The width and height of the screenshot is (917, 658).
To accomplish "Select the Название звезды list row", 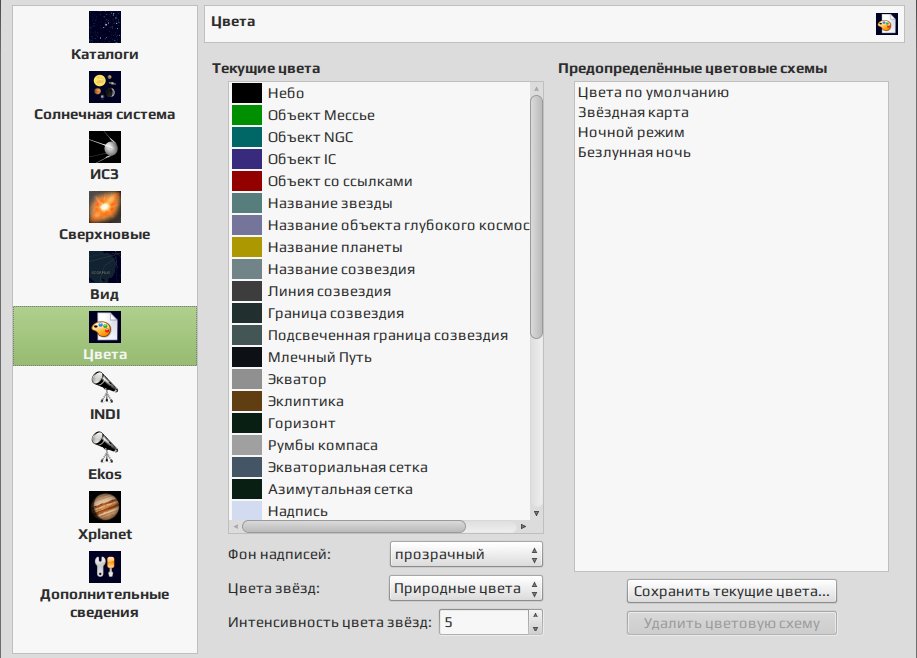I will pyautogui.click(x=380, y=204).
